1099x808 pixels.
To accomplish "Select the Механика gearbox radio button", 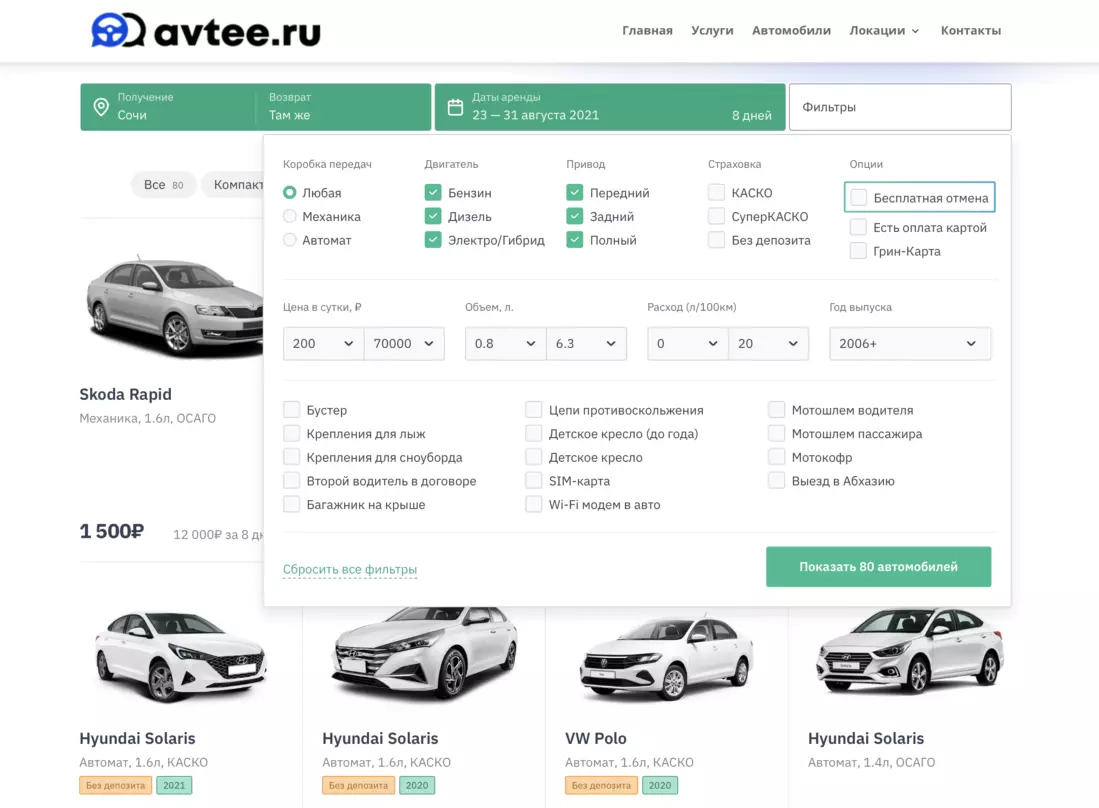I will coord(289,217).
